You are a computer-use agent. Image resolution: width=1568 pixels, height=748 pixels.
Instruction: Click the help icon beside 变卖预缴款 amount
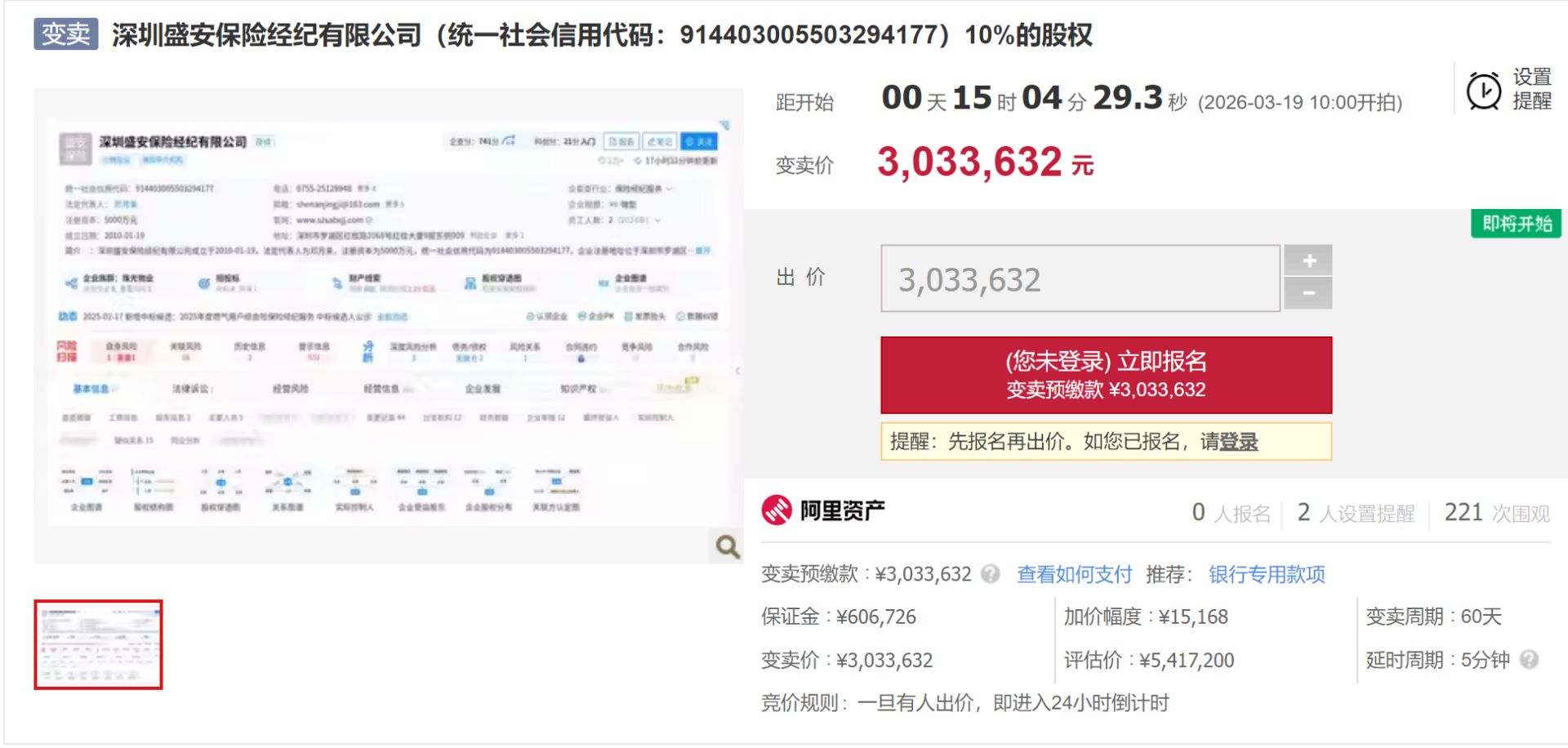point(991,575)
